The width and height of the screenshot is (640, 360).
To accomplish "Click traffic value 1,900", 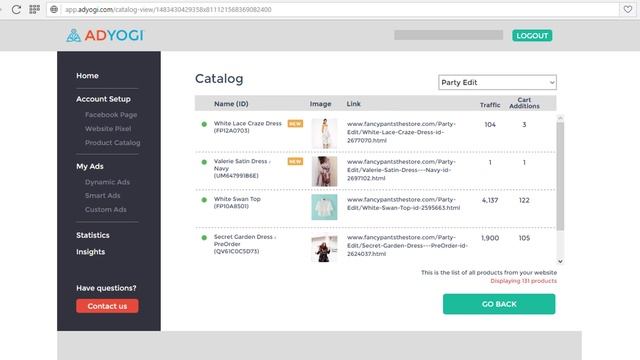I will [x=490, y=238].
